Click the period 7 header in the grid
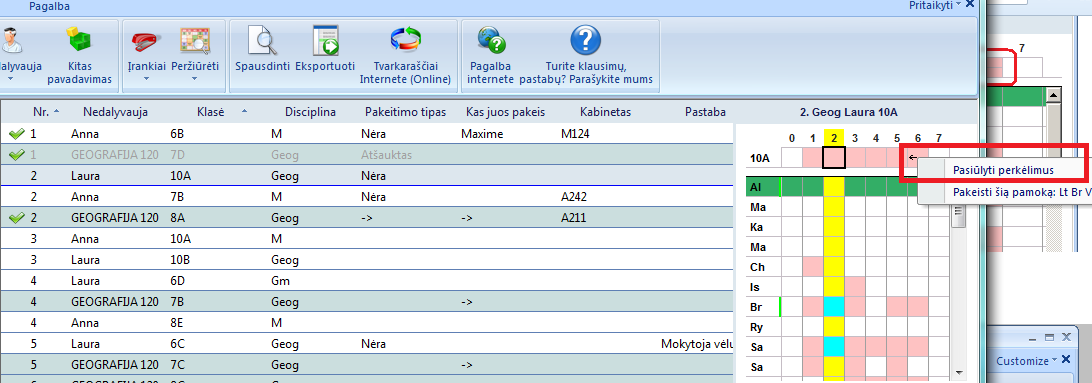 click(939, 138)
